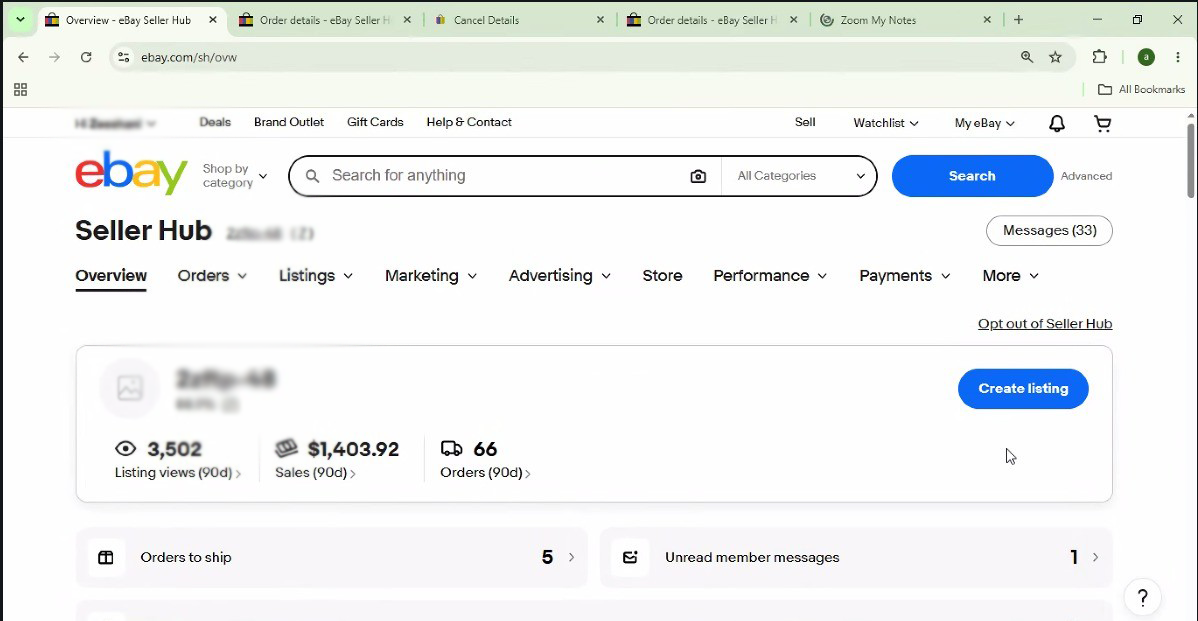
Task: Open Brand Outlet link
Action: 289,122
